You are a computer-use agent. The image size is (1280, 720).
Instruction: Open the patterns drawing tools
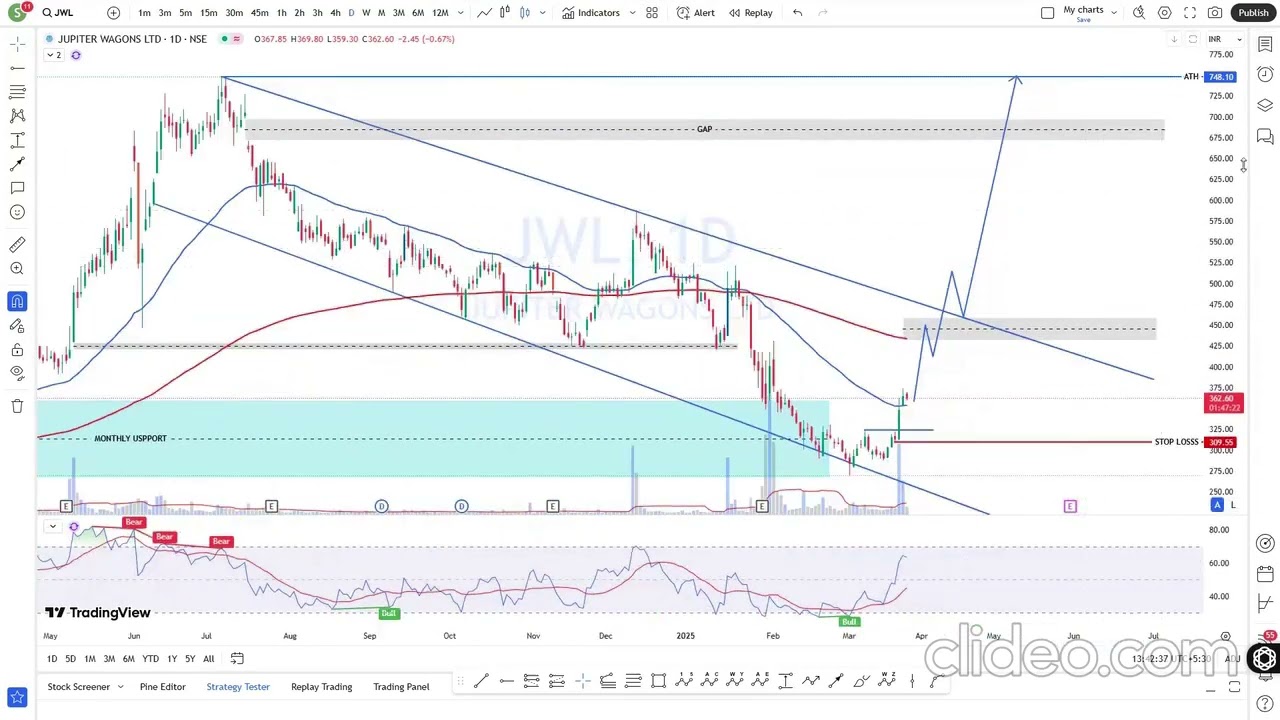click(x=17, y=116)
